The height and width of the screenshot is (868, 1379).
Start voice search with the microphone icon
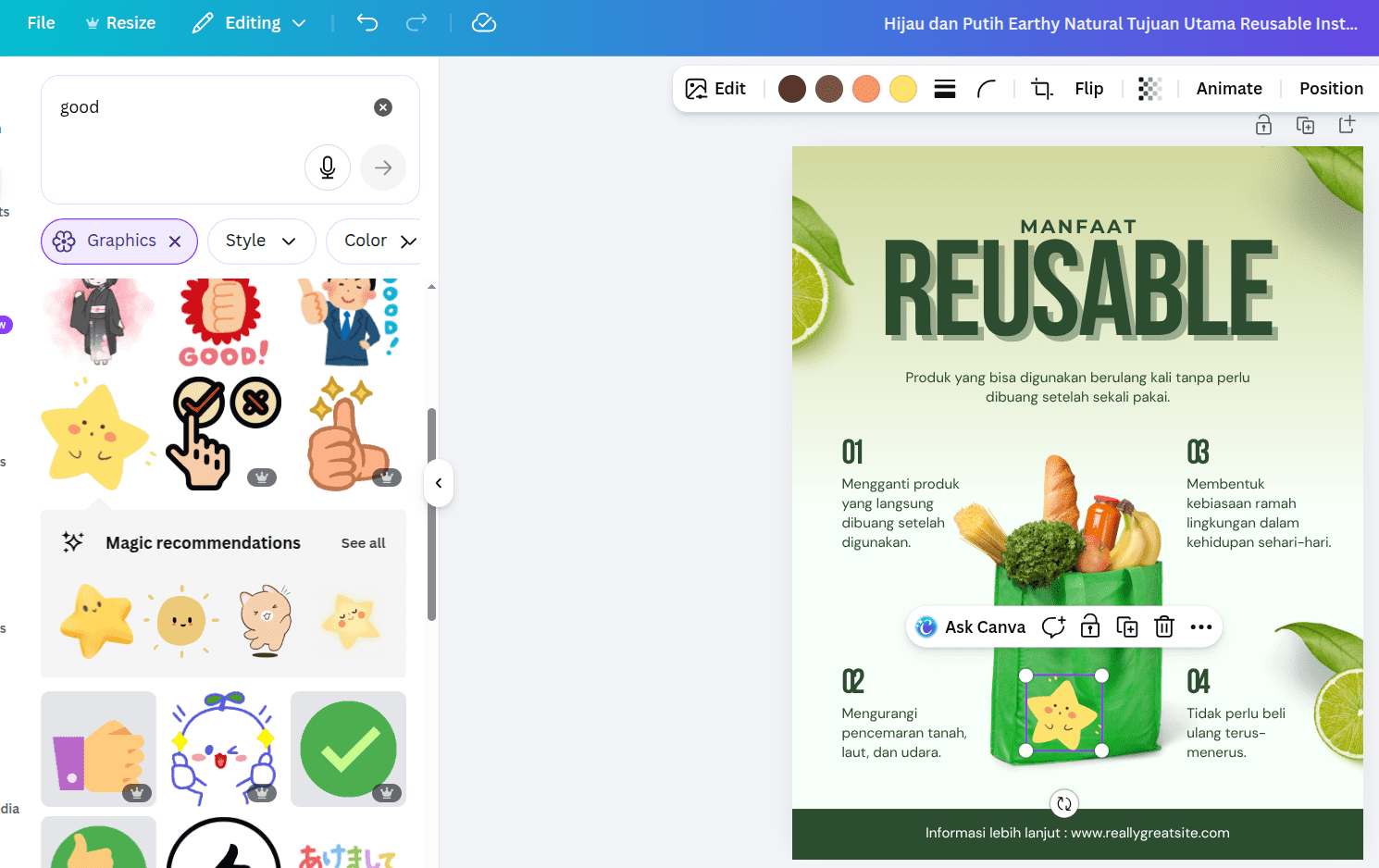tap(328, 167)
